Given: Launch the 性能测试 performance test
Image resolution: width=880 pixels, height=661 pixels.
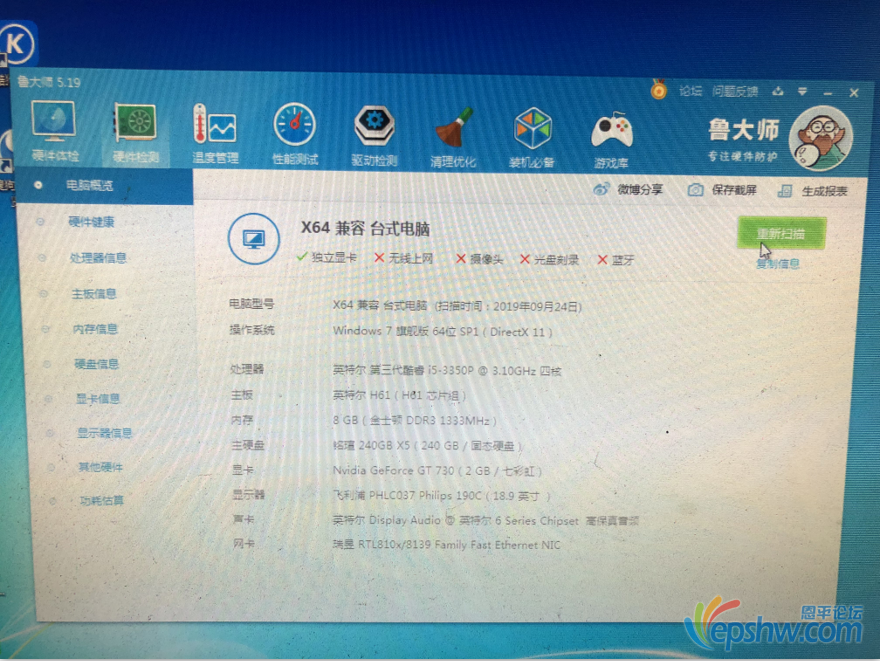Looking at the screenshot, I should 295,135.
